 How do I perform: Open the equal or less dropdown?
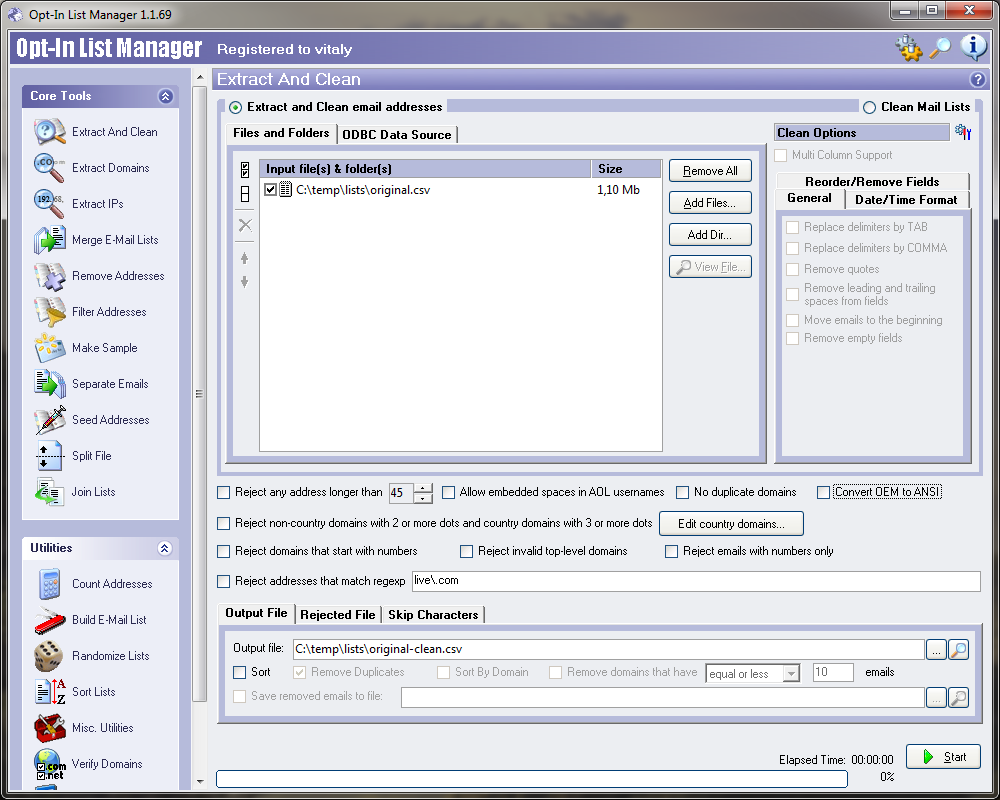click(752, 673)
